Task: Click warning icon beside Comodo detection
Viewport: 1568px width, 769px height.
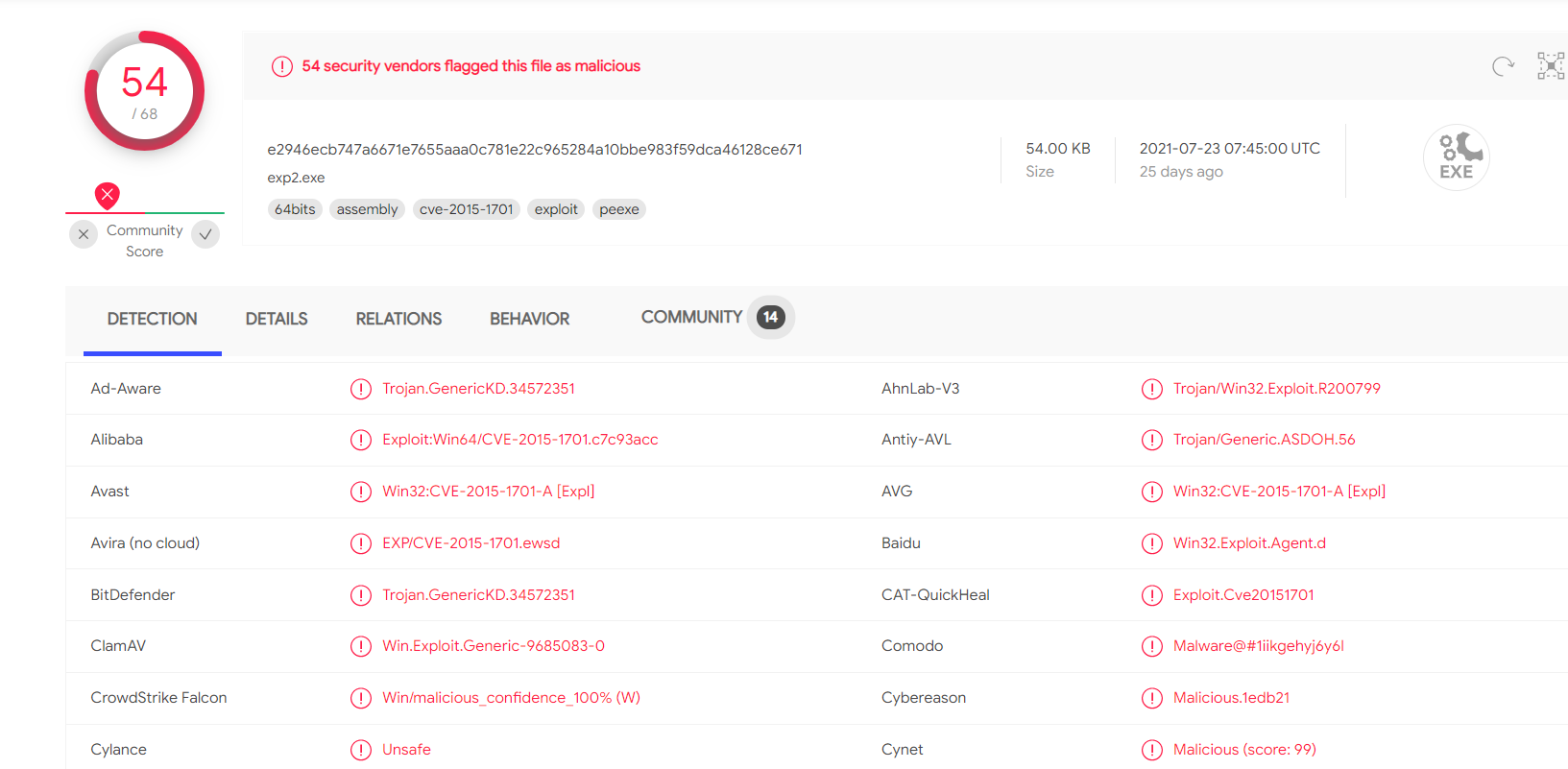Action: click(1152, 646)
